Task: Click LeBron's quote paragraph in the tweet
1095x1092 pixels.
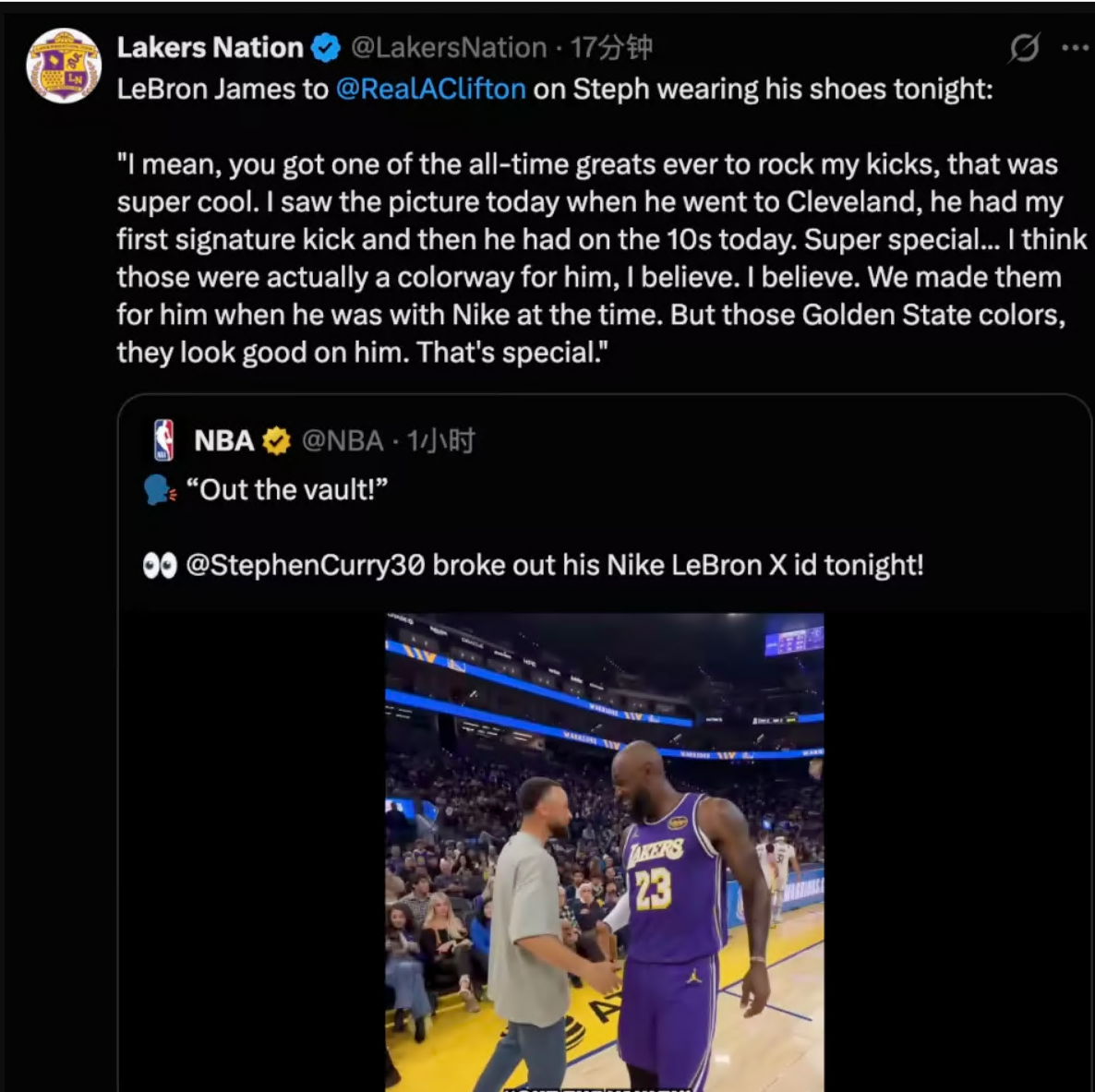Action: [x=591, y=258]
